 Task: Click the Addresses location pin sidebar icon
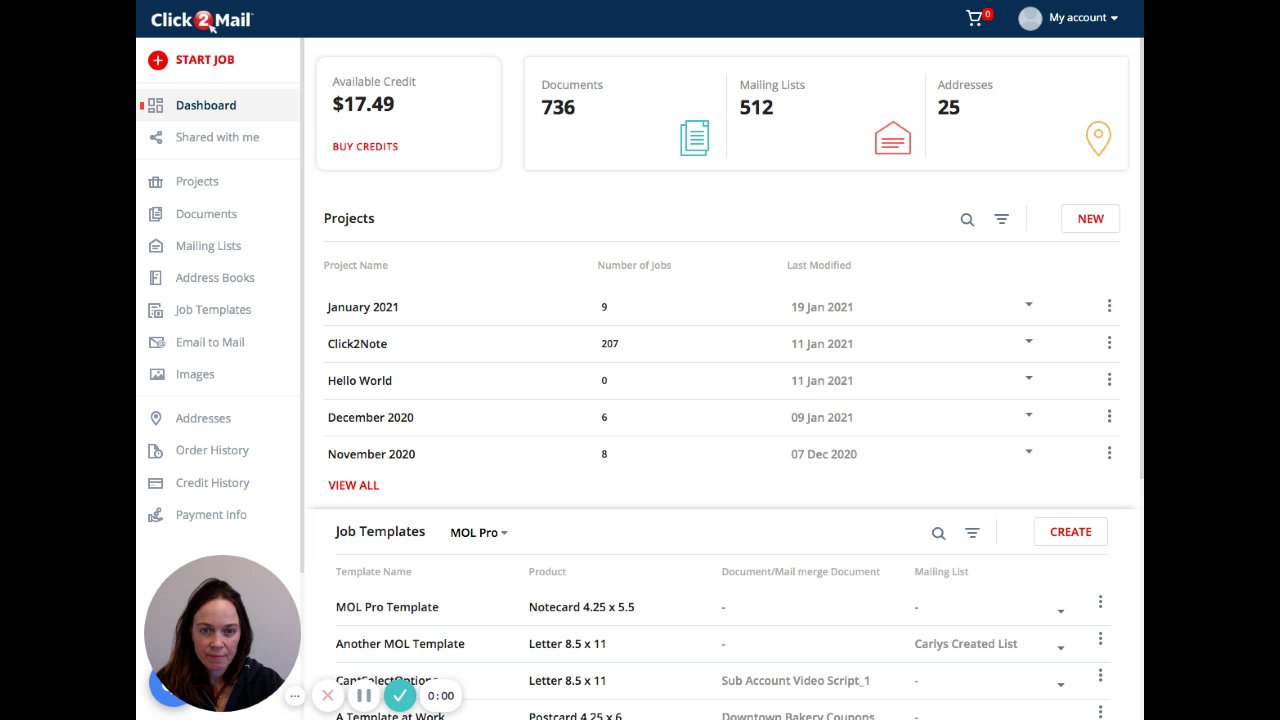point(155,418)
